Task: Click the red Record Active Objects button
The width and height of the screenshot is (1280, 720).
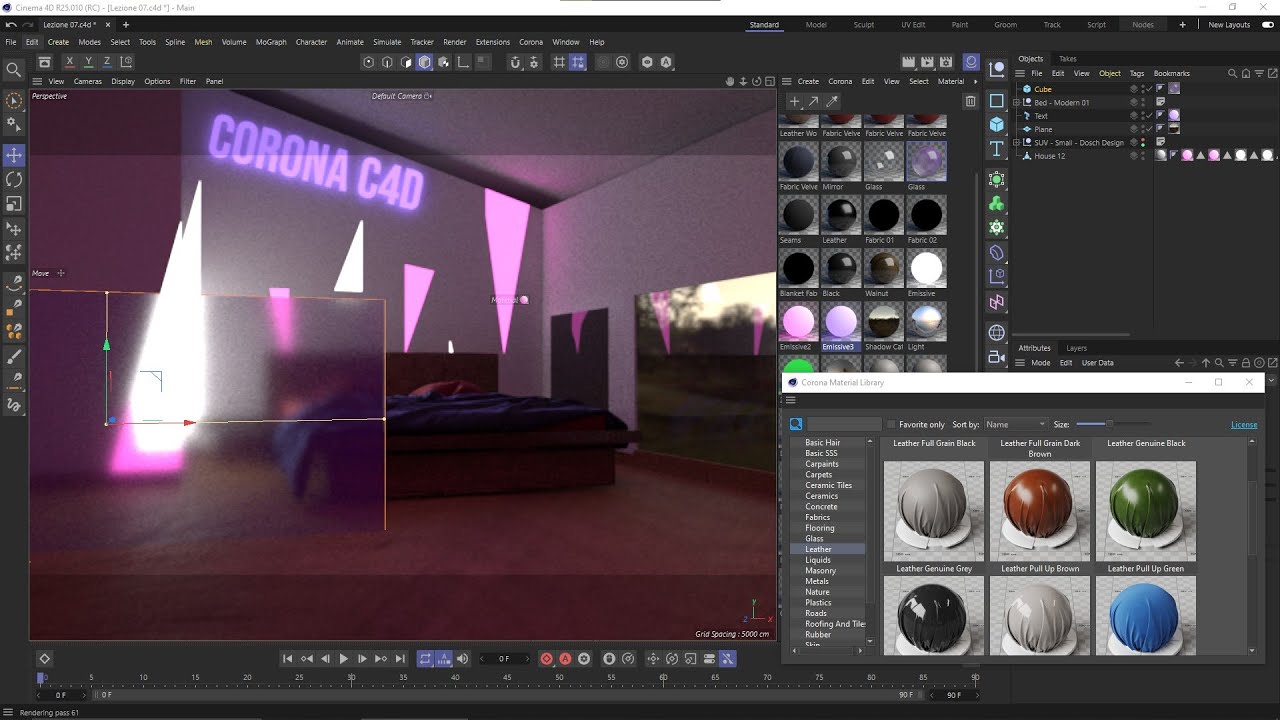Action: (x=546, y=659)
